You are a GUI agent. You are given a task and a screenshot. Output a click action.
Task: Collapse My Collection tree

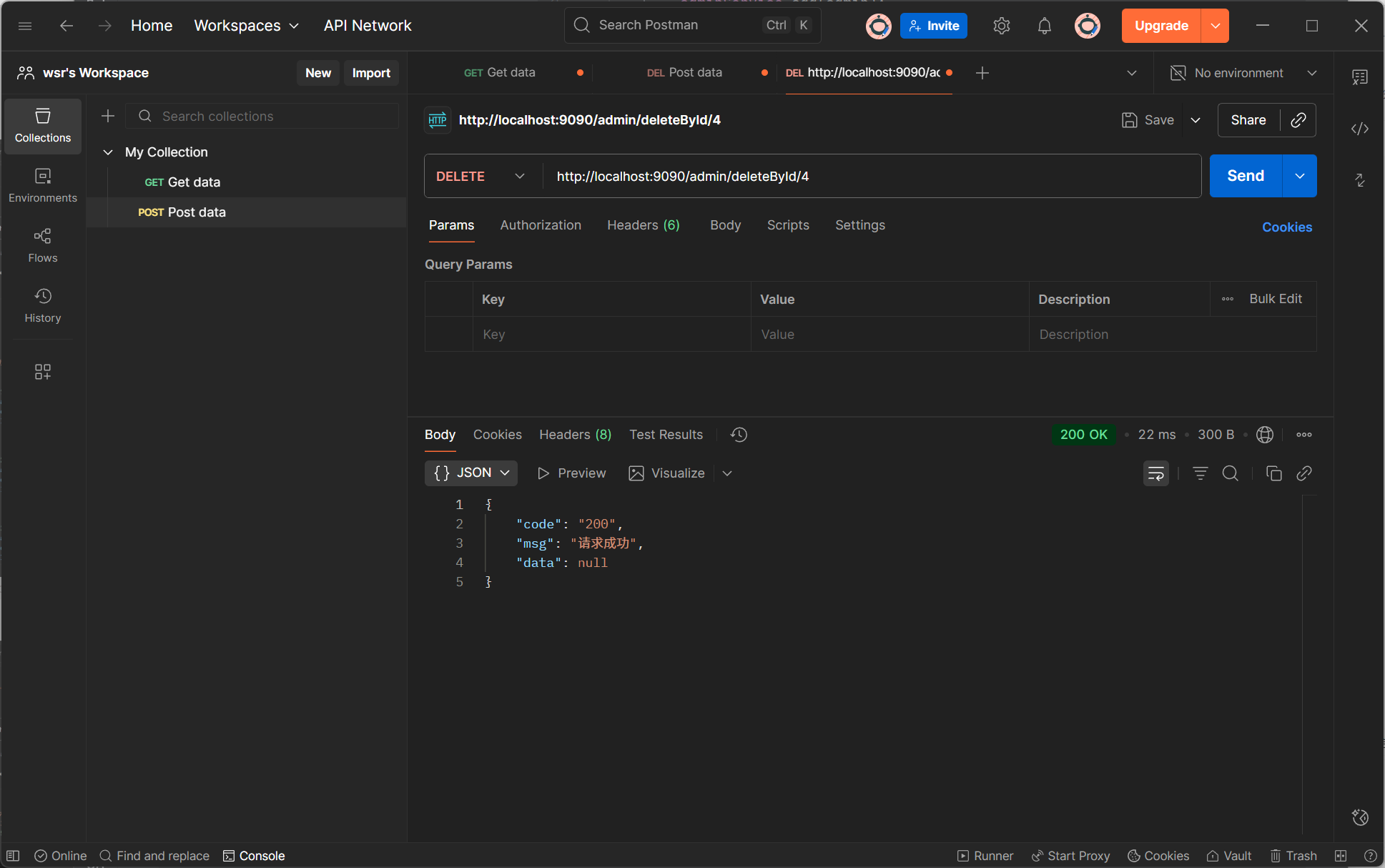[x=108, y=152]
